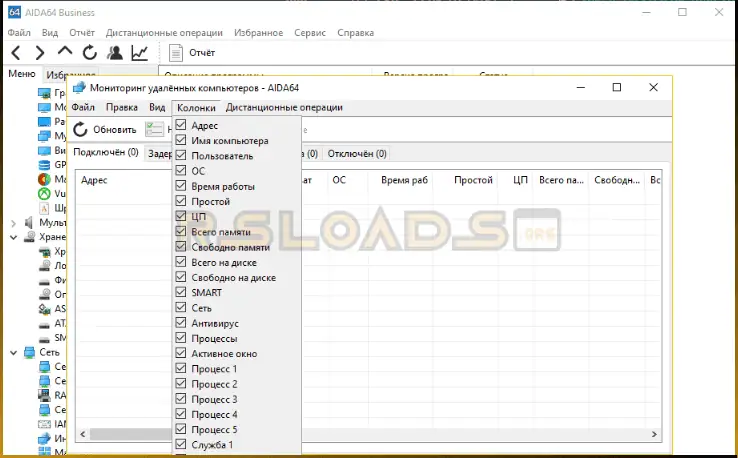Toggle the SMART column checkbox
Viewport: 738px width, 458px height.
tap(181, 292)
